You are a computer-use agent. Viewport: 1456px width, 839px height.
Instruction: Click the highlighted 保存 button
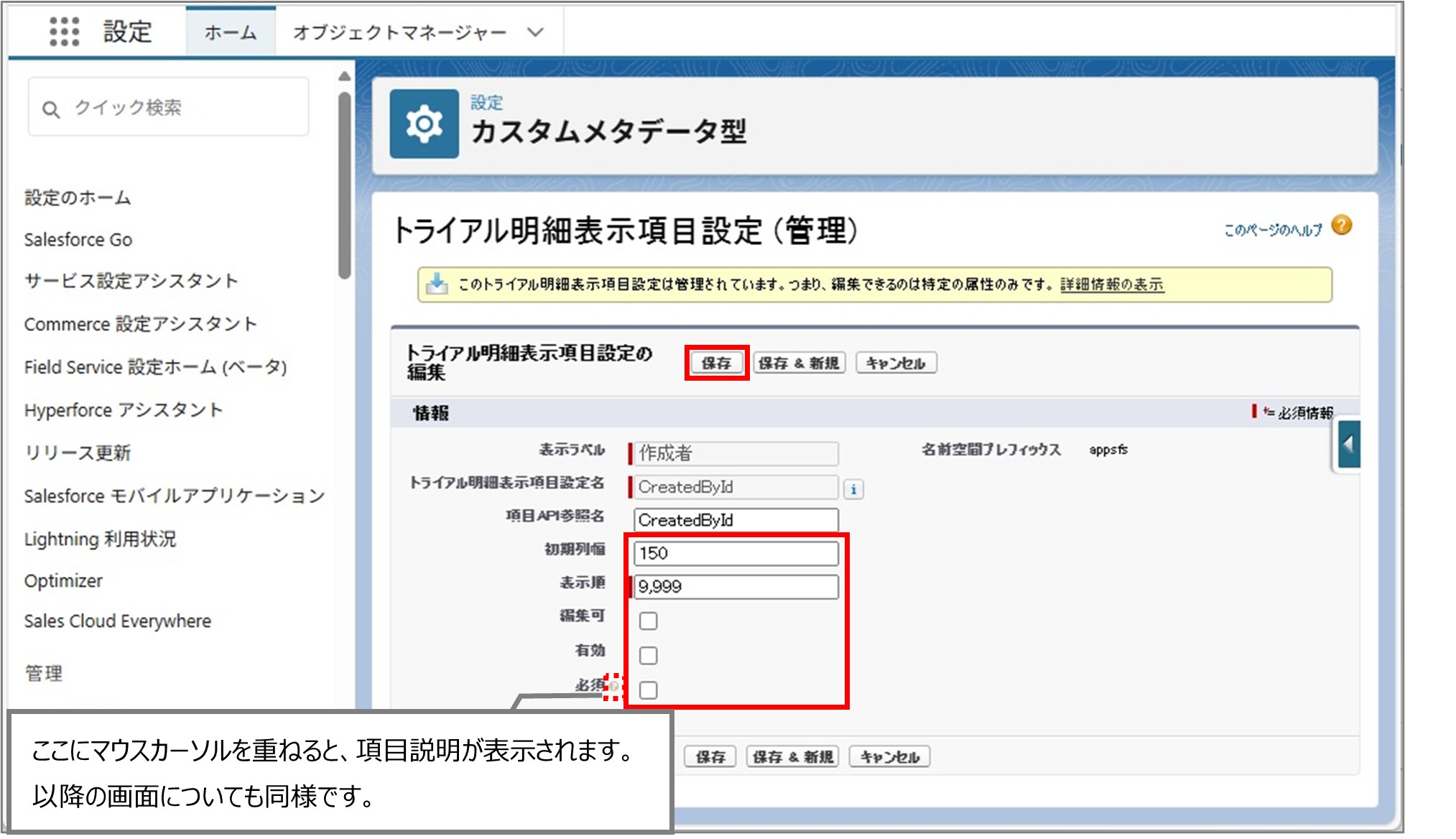(x=715, y=362)
